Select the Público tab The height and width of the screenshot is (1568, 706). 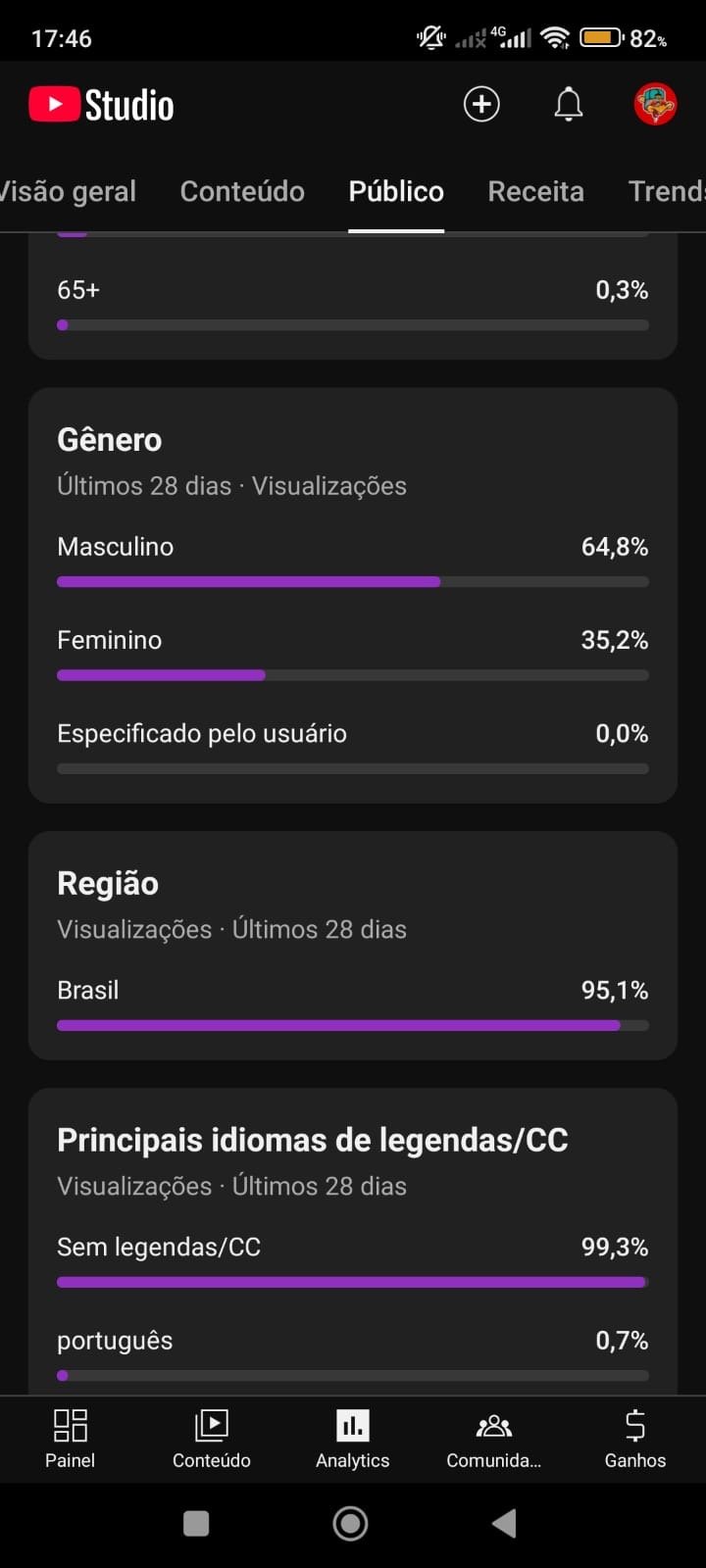coord(396,191)
